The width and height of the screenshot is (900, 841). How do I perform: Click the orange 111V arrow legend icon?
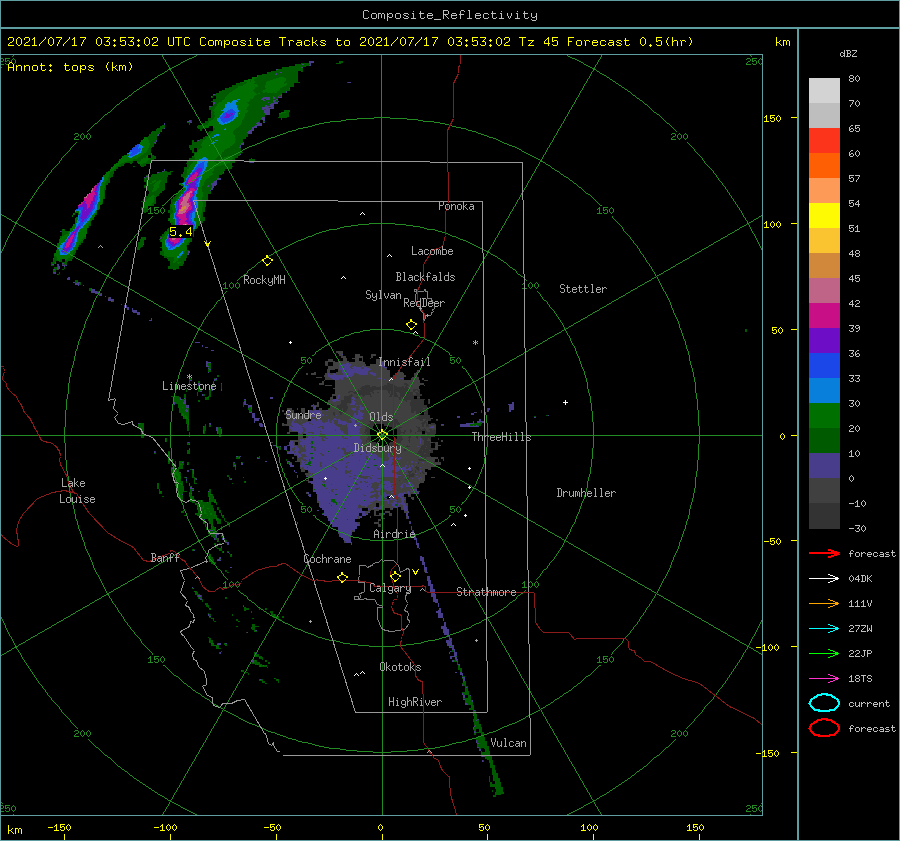click(824, 603)
